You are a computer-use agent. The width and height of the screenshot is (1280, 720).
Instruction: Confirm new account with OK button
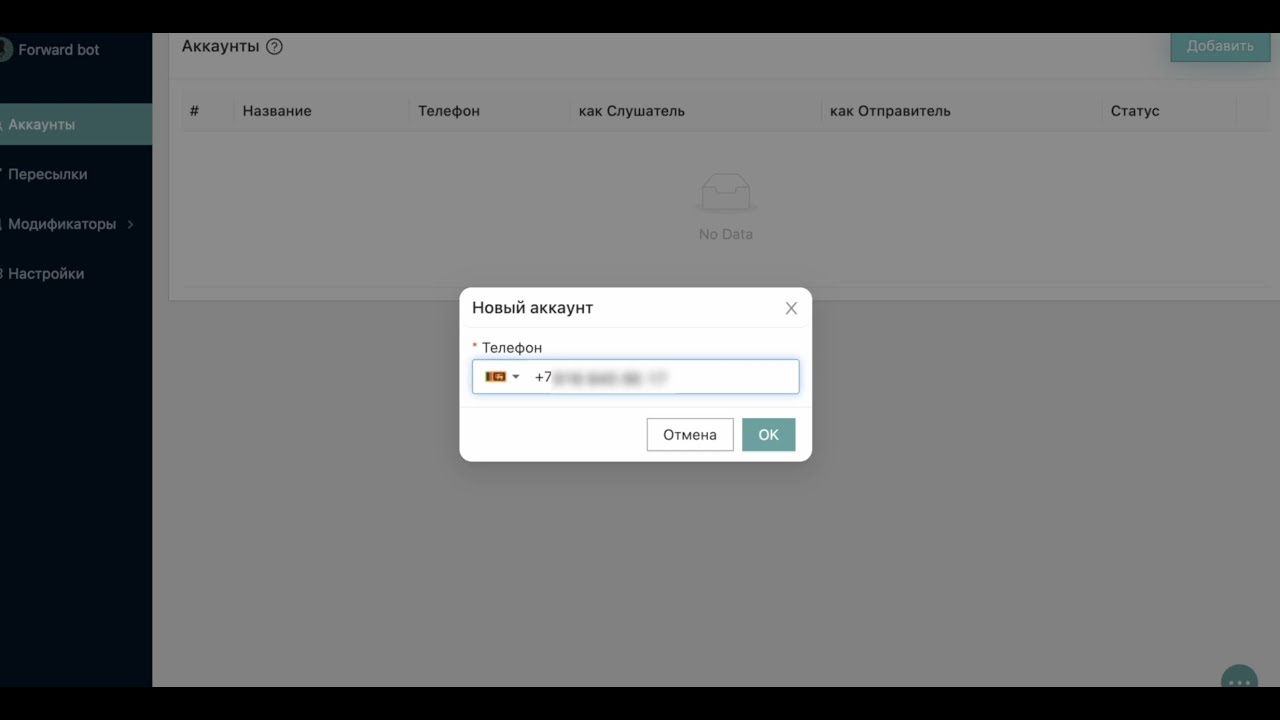pos(768,435)
